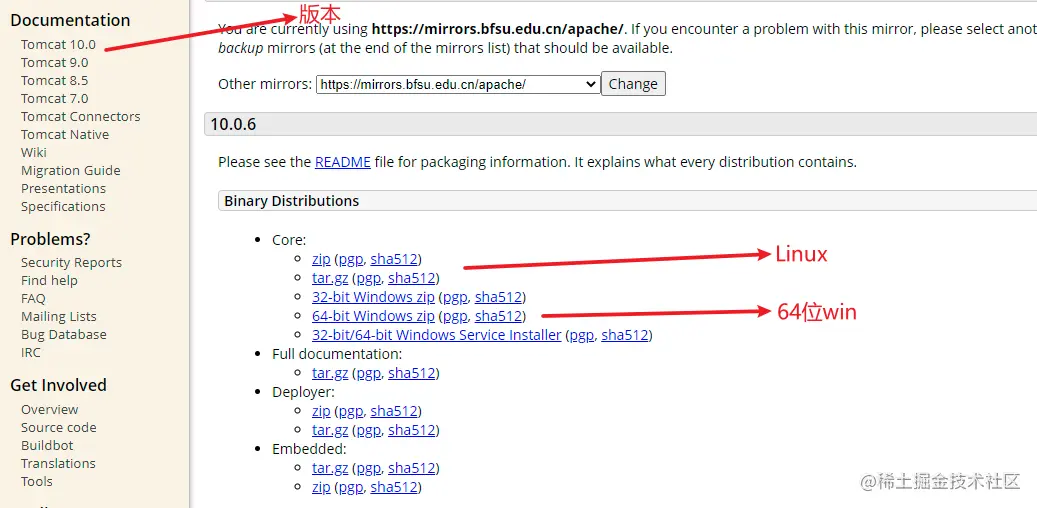Download the Core zip package

click(321, 259)
